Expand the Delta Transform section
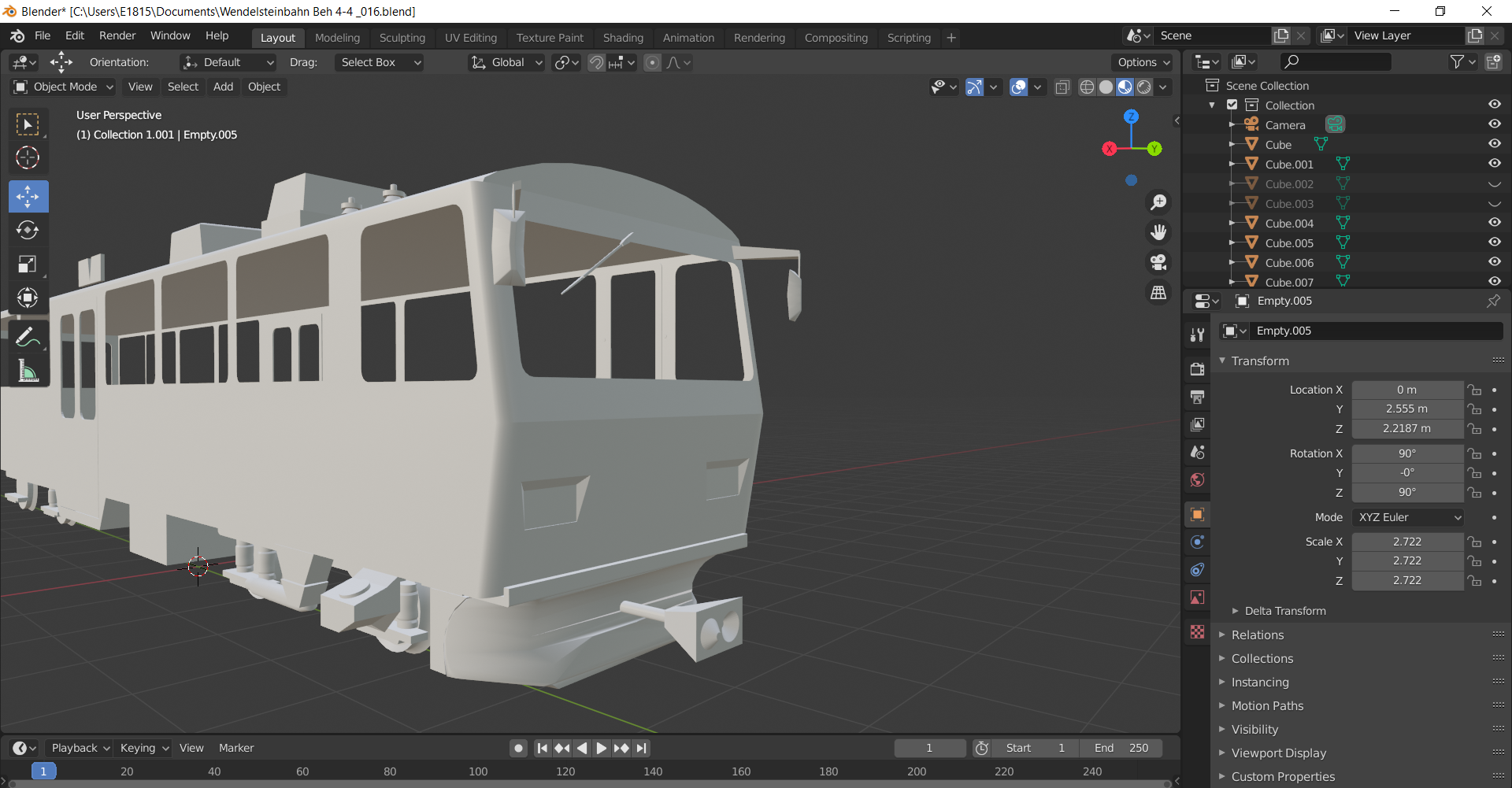1512x788 pixels. (1284, 611)
